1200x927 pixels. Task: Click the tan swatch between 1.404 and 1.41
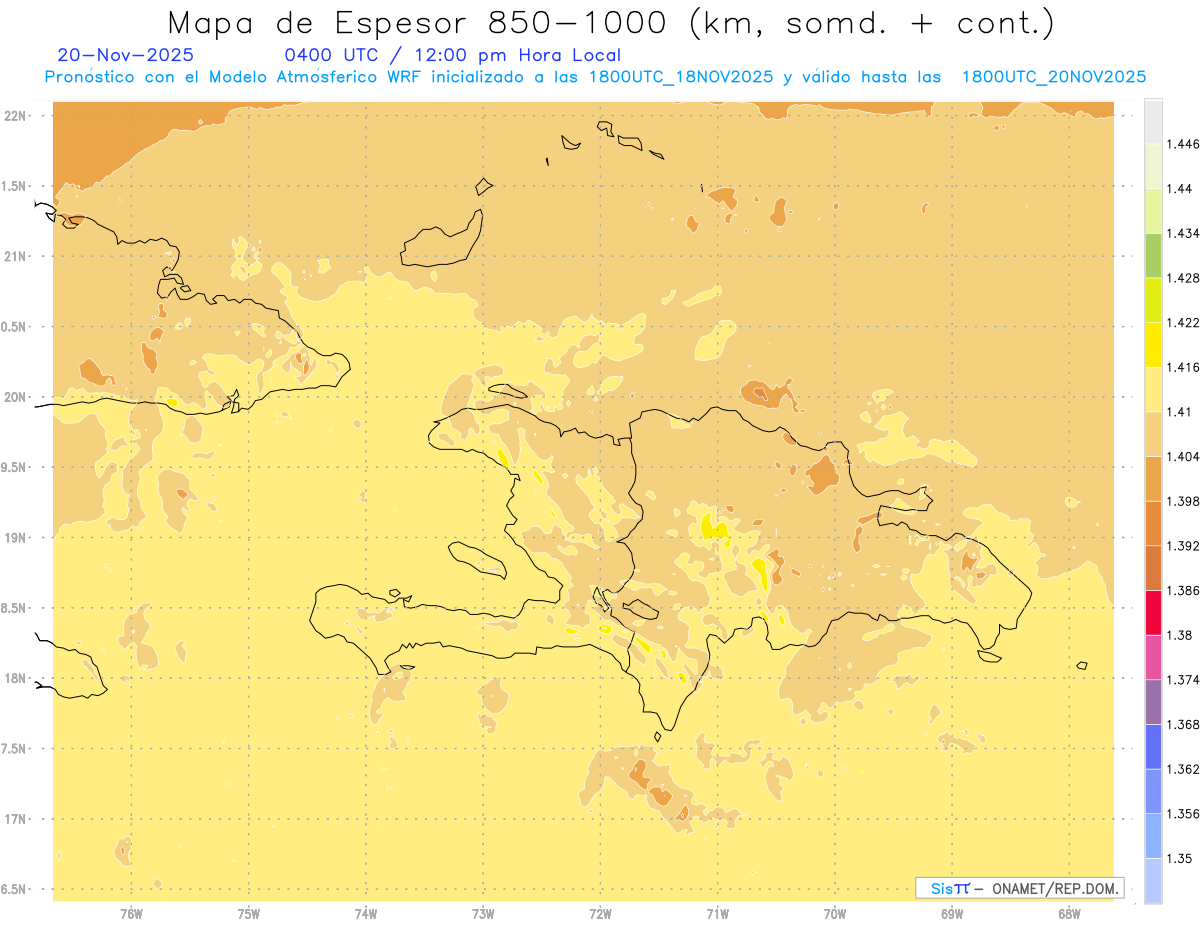tap(1153, 434)
